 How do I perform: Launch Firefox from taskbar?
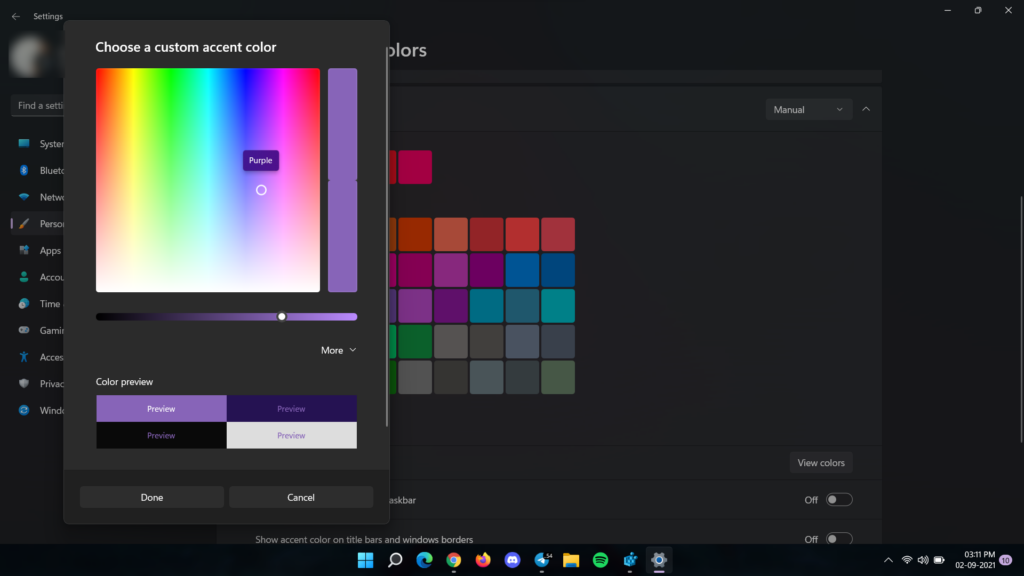click(x=483, y=560)
